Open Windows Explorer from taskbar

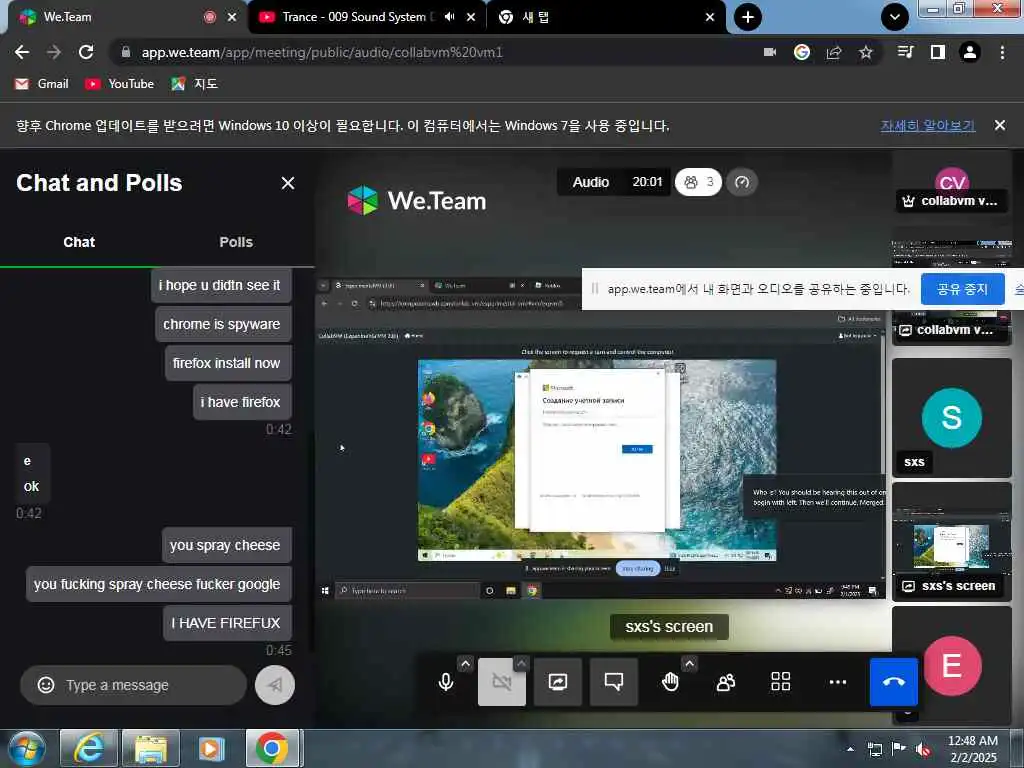pos(151,749)
